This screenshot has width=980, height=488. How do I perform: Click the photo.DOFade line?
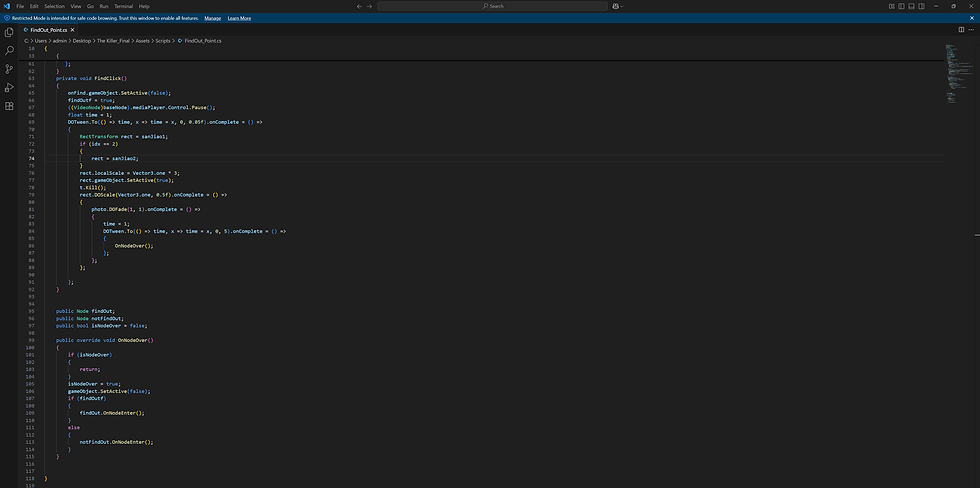tap(146, 209)
